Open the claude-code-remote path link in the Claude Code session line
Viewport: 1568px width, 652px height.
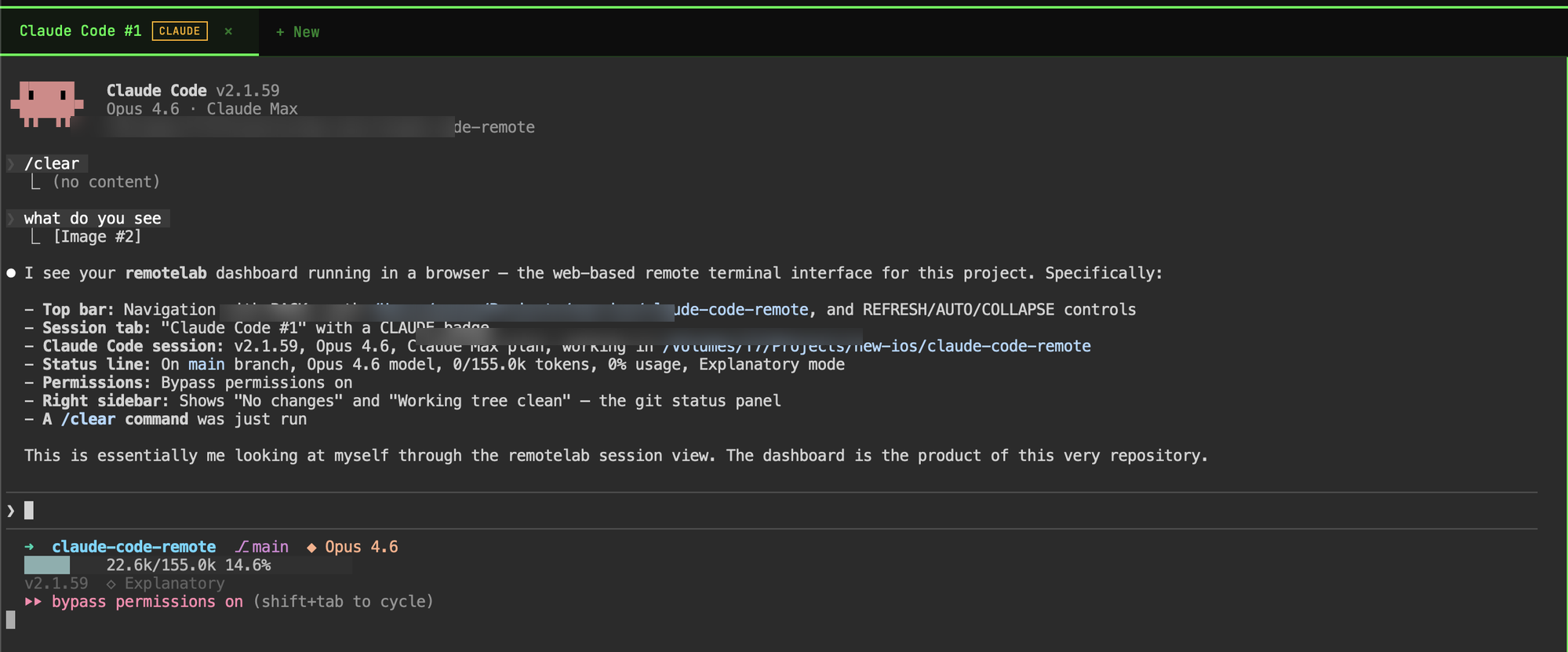877,346
